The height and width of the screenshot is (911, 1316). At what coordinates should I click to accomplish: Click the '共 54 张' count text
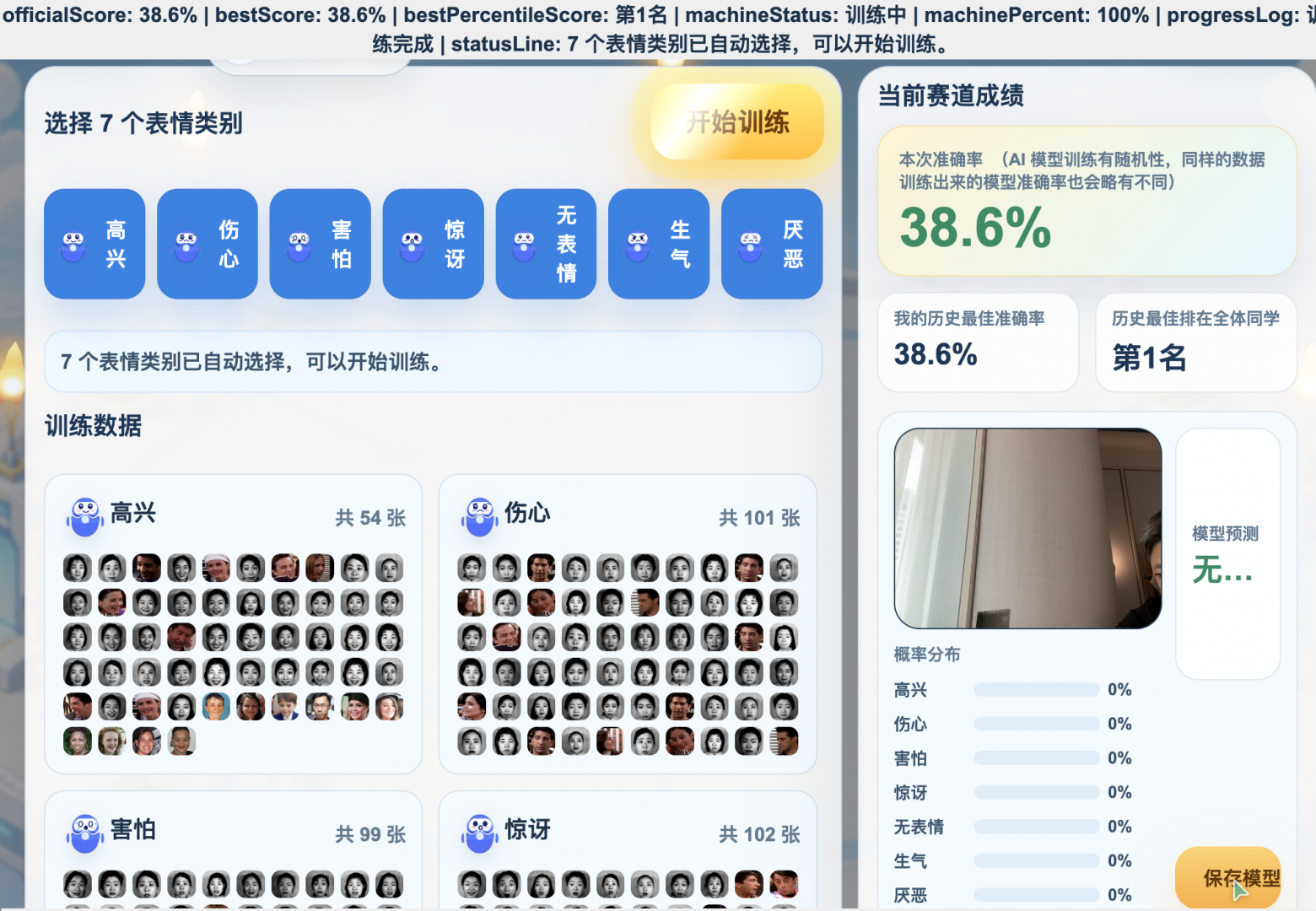(x=370, y=518)
